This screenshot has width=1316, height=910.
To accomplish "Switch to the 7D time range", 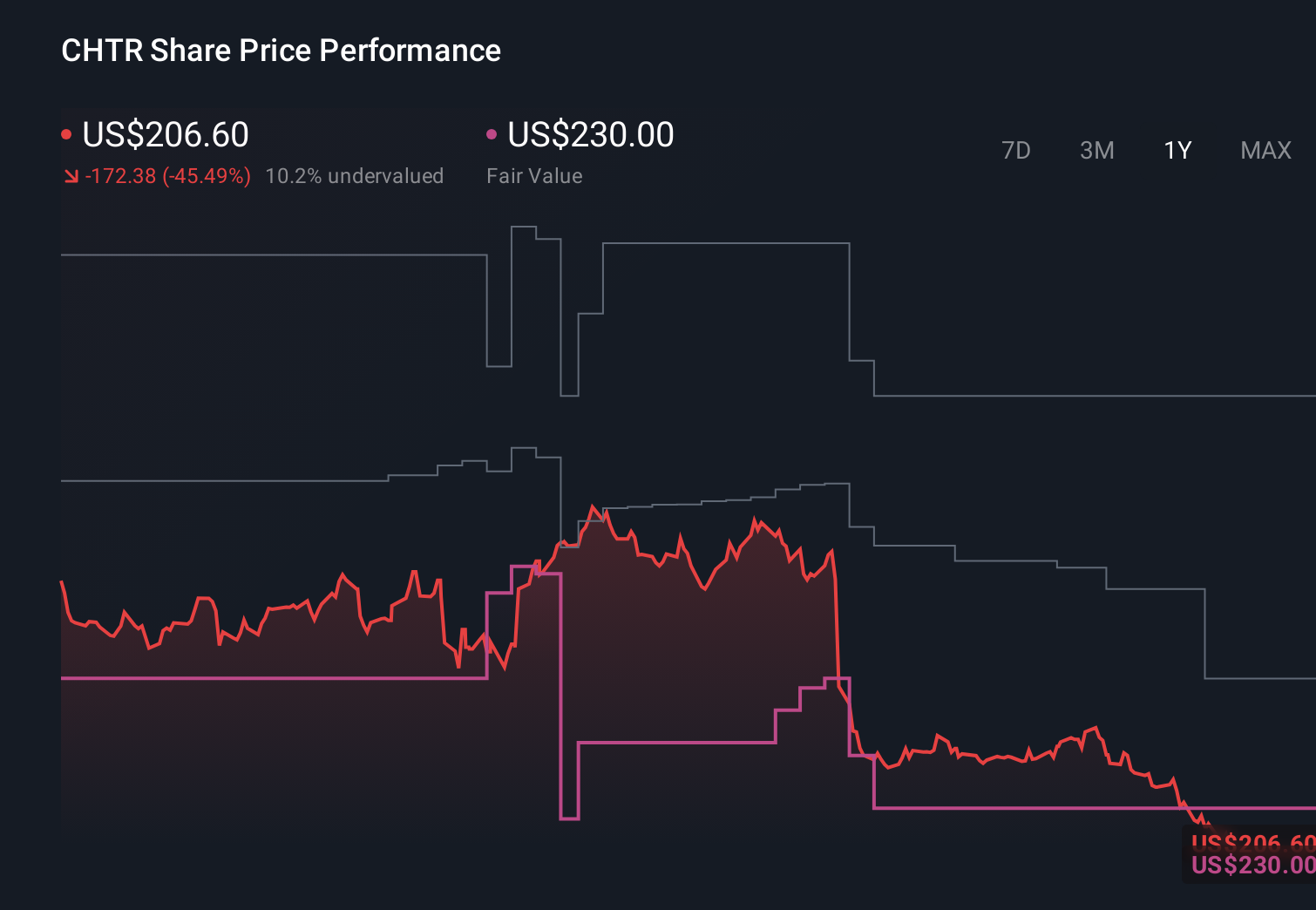I will click(x=1016, y=150).
